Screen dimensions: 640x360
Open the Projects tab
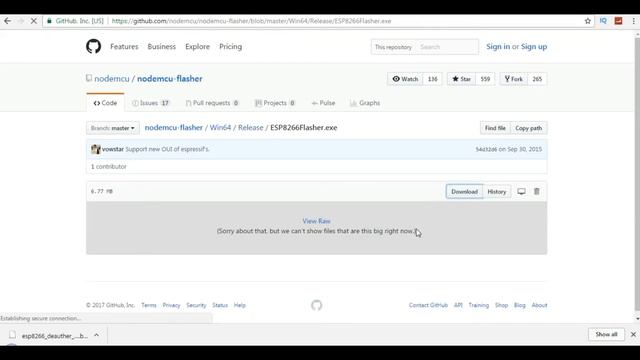coord(275,103)
